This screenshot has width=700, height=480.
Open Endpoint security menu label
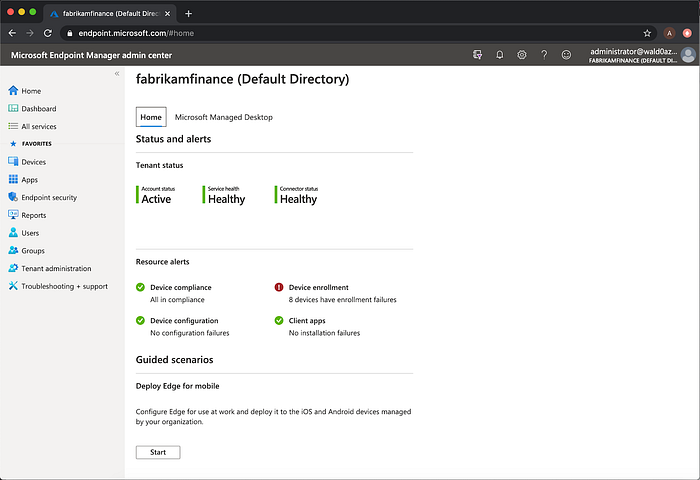[x=49, y=197]
